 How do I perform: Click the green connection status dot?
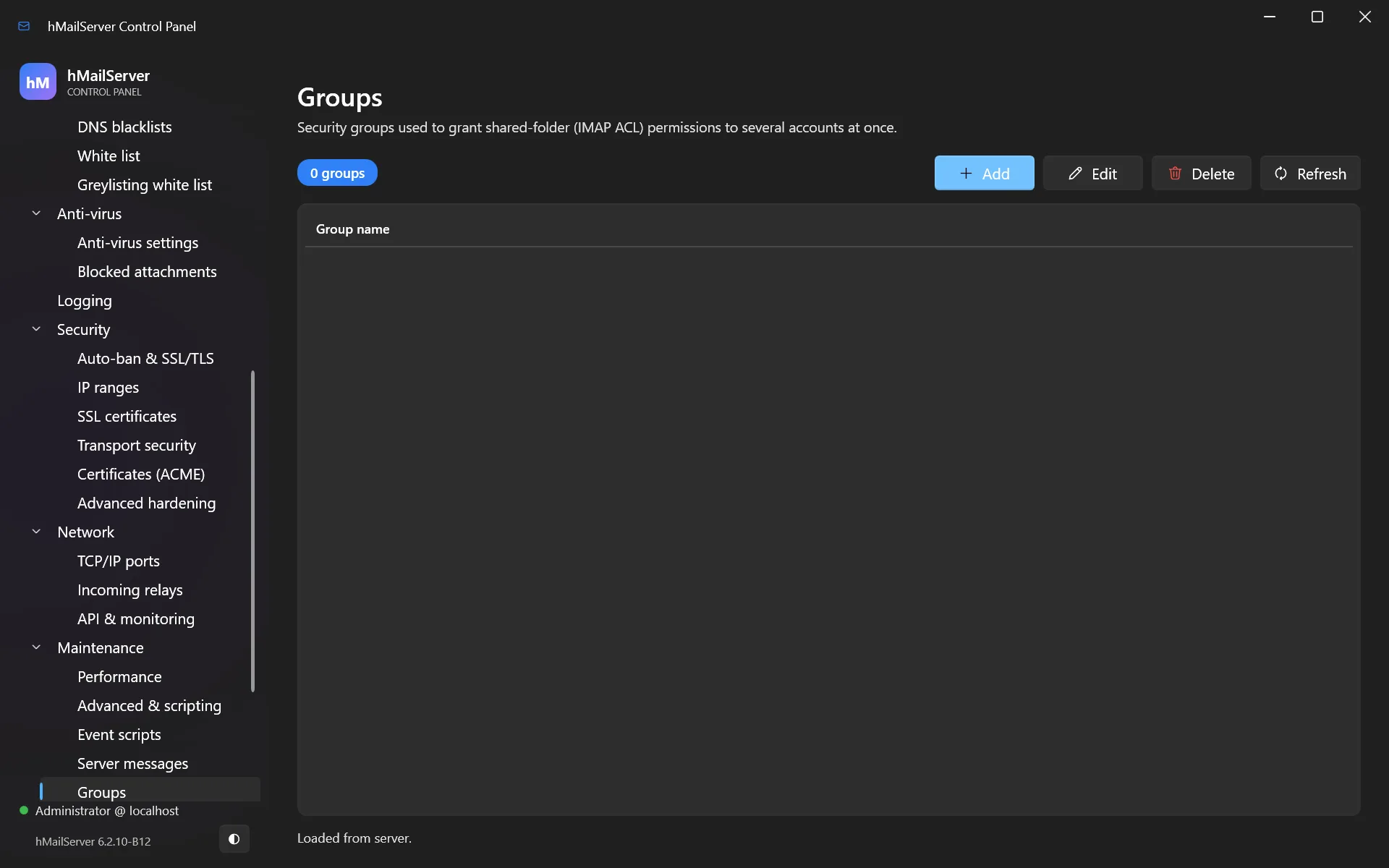coord(24,811)
